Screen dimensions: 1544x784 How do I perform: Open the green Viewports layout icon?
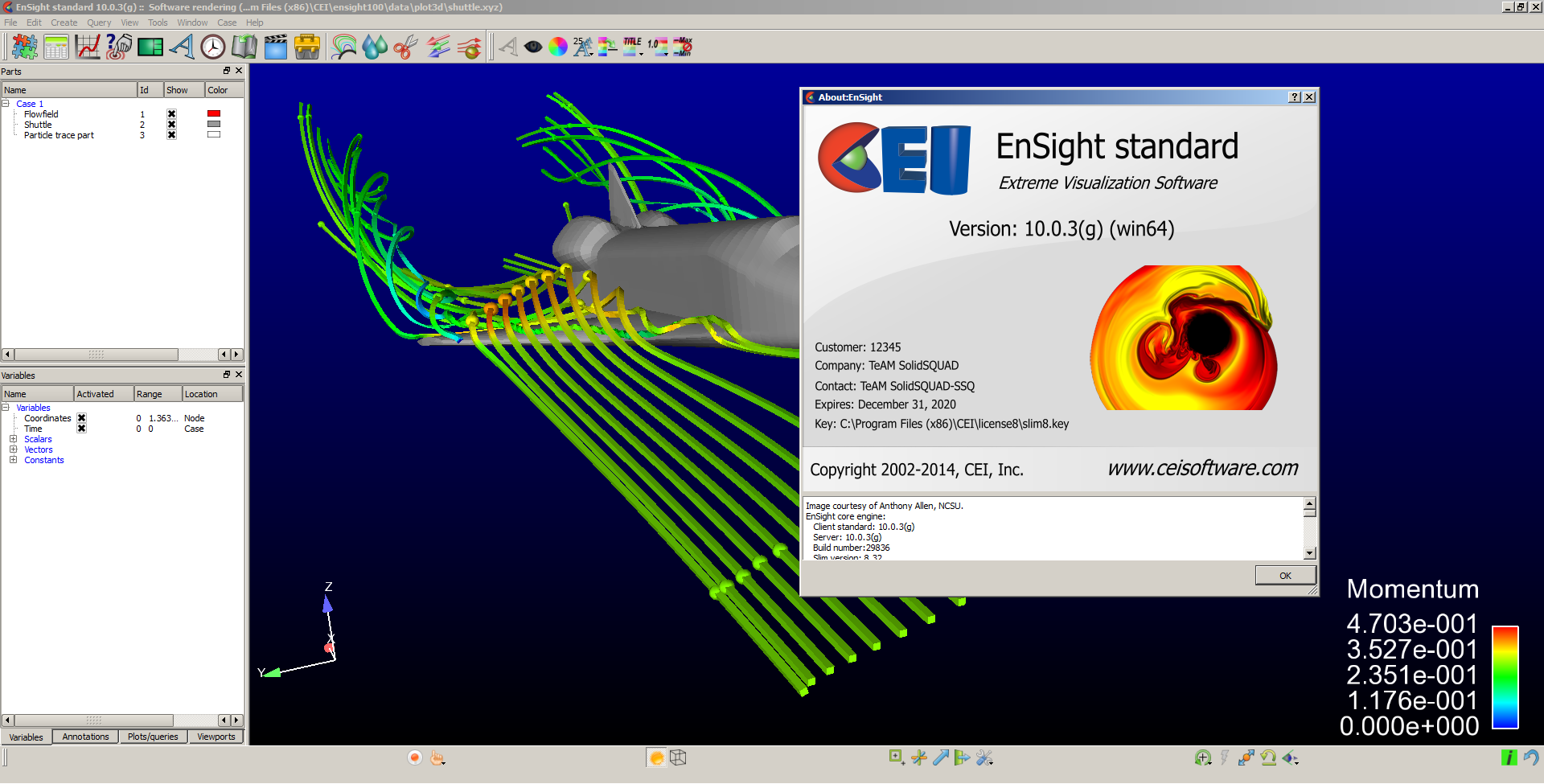150,47
